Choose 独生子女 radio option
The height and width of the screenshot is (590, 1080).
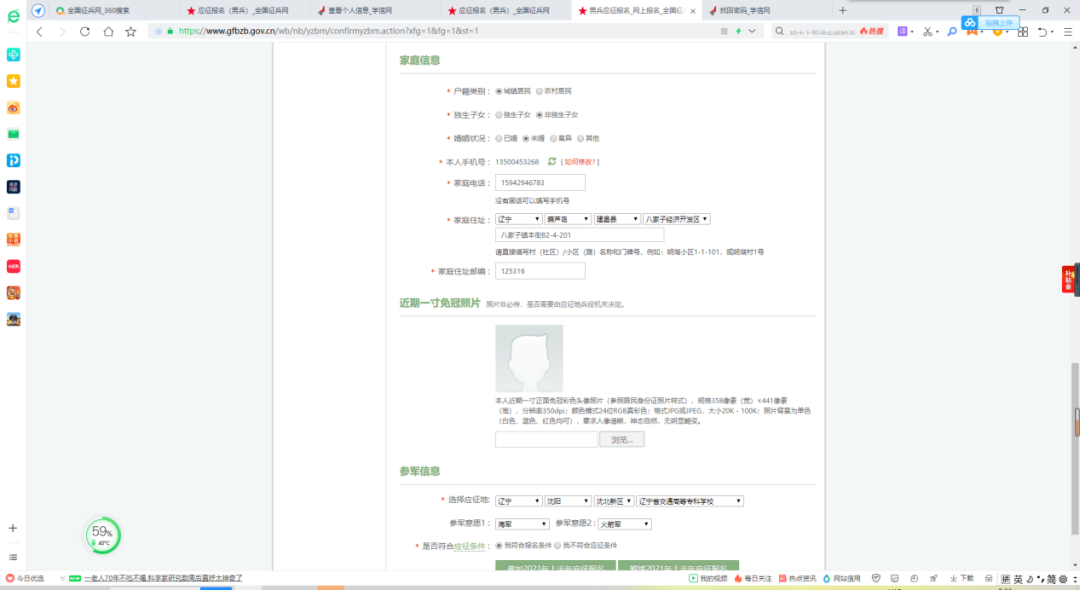coord(499,115)
